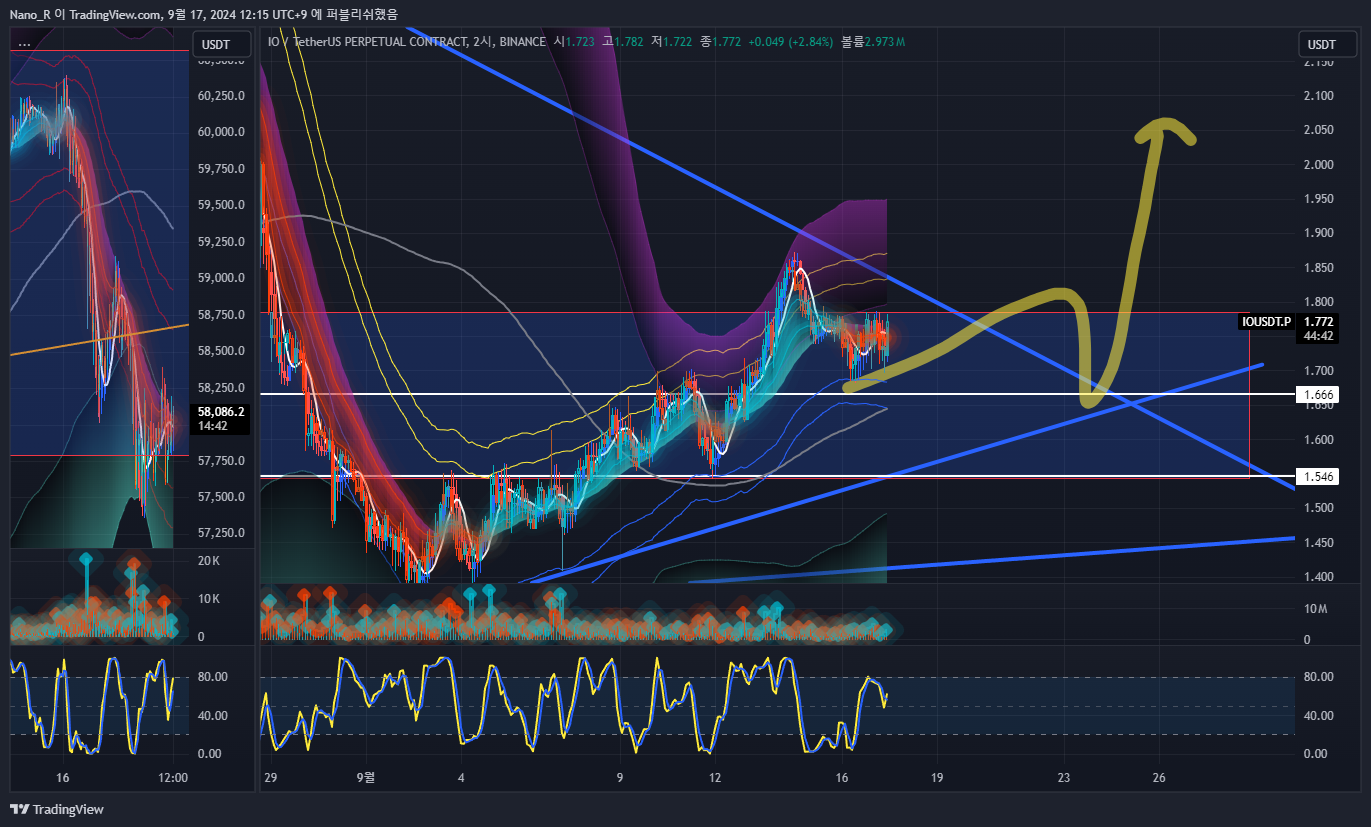This screenshot has width=1371, height=827.
Task: Click the low value 1.722 in the legend
Action: click(676, 42)
